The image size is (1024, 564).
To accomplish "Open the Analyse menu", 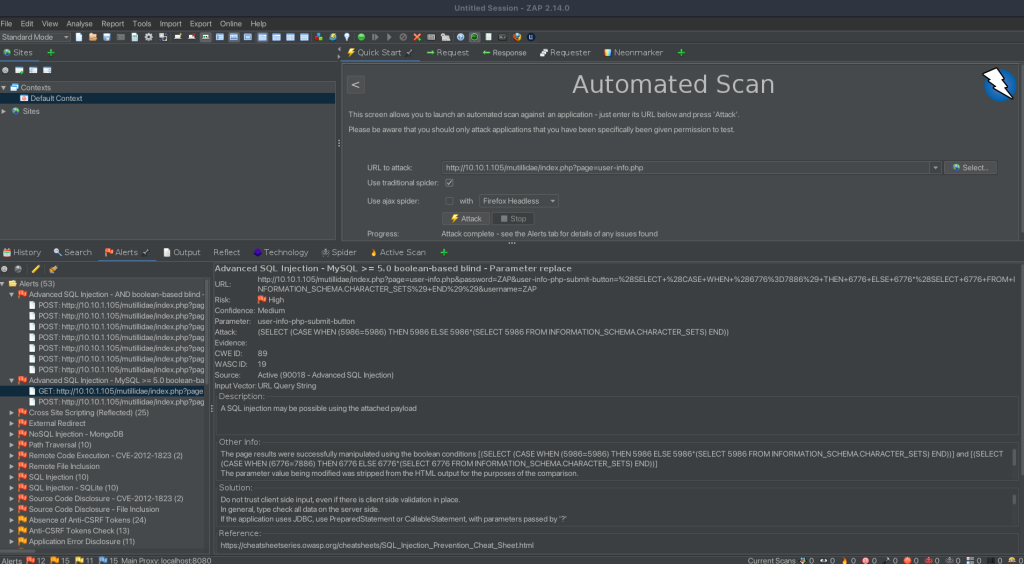I will tap(79, 23).
